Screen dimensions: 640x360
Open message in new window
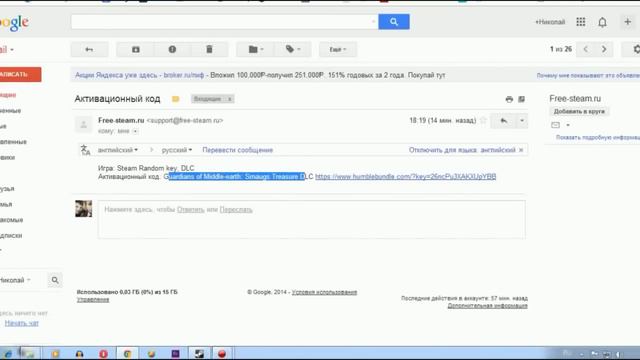pos(521,99)
